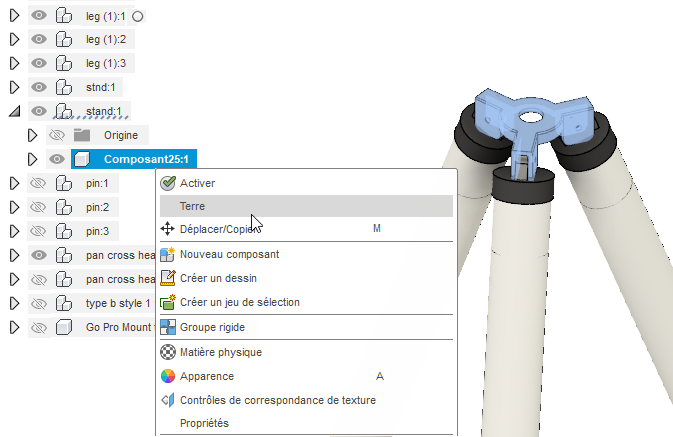Screen dimensions: 673x437
Task: Show pin:3 via its eye icon
Action: click(39, 232)
